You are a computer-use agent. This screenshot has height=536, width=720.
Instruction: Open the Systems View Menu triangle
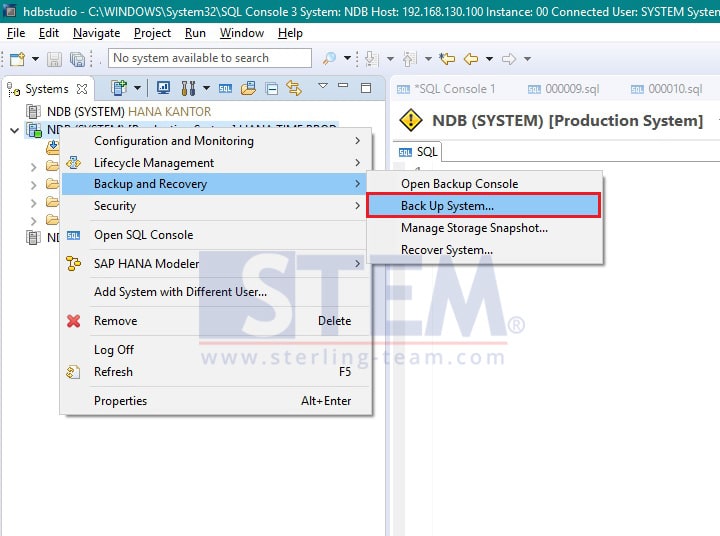point(323,85)
